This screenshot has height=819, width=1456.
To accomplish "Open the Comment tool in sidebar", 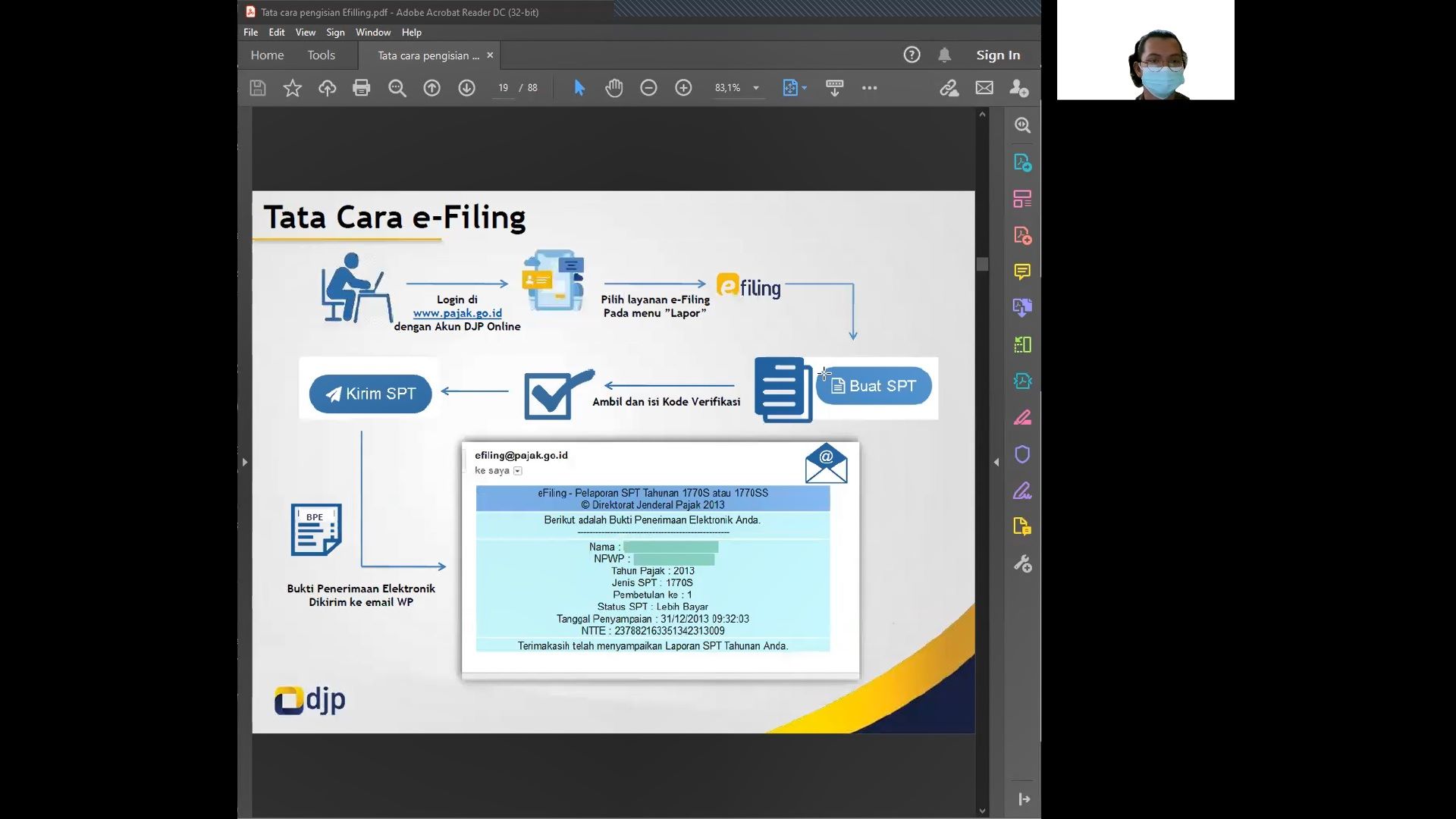I will click(x=1022, y=271).
